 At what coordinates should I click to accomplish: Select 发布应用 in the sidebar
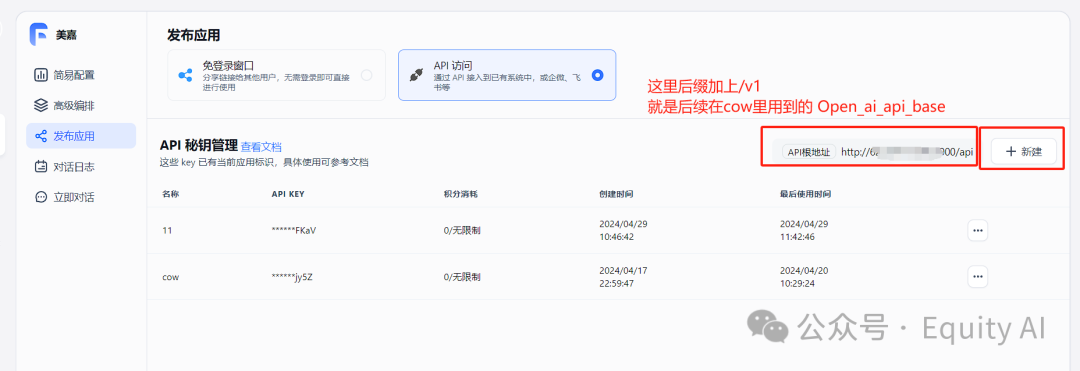81,136
